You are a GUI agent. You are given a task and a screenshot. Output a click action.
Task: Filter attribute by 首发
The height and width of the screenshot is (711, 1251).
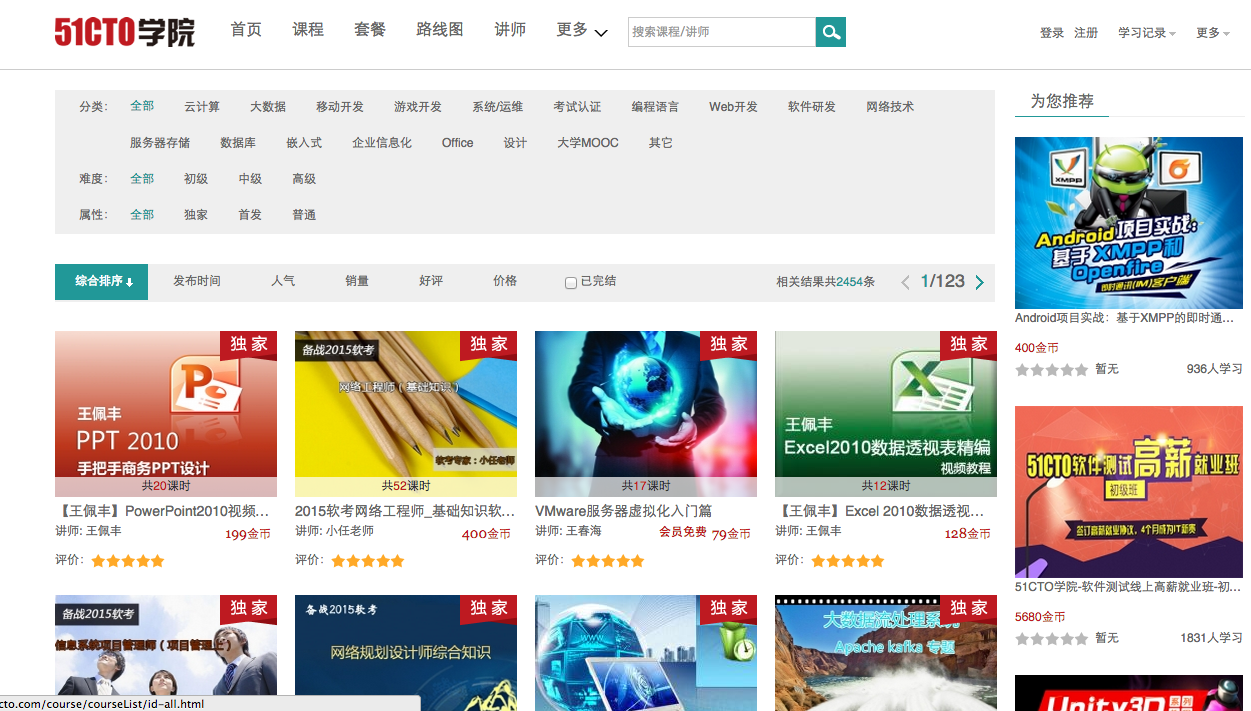pos(250,215)
